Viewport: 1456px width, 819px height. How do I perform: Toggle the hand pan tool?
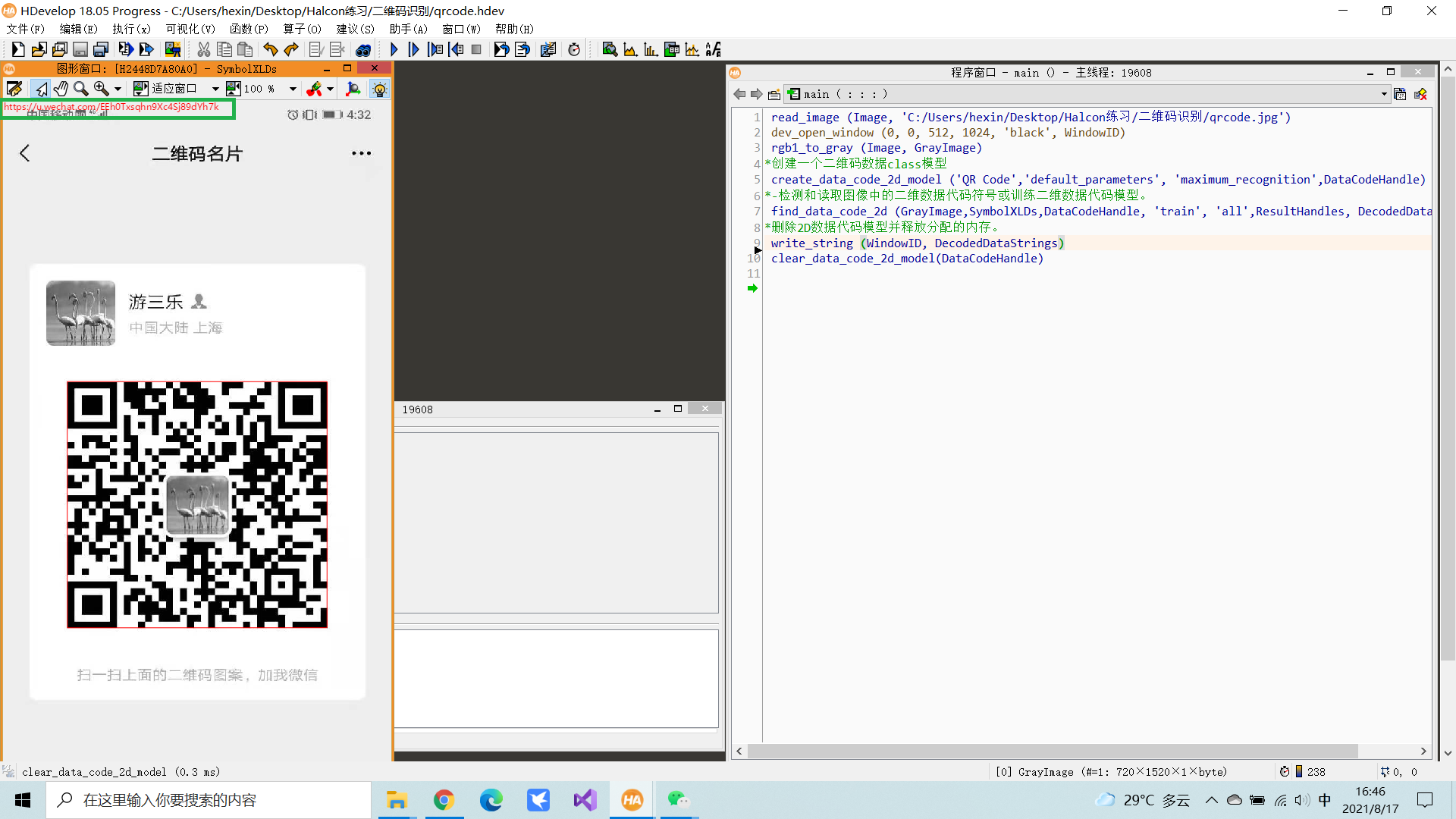tap(61, 89)
